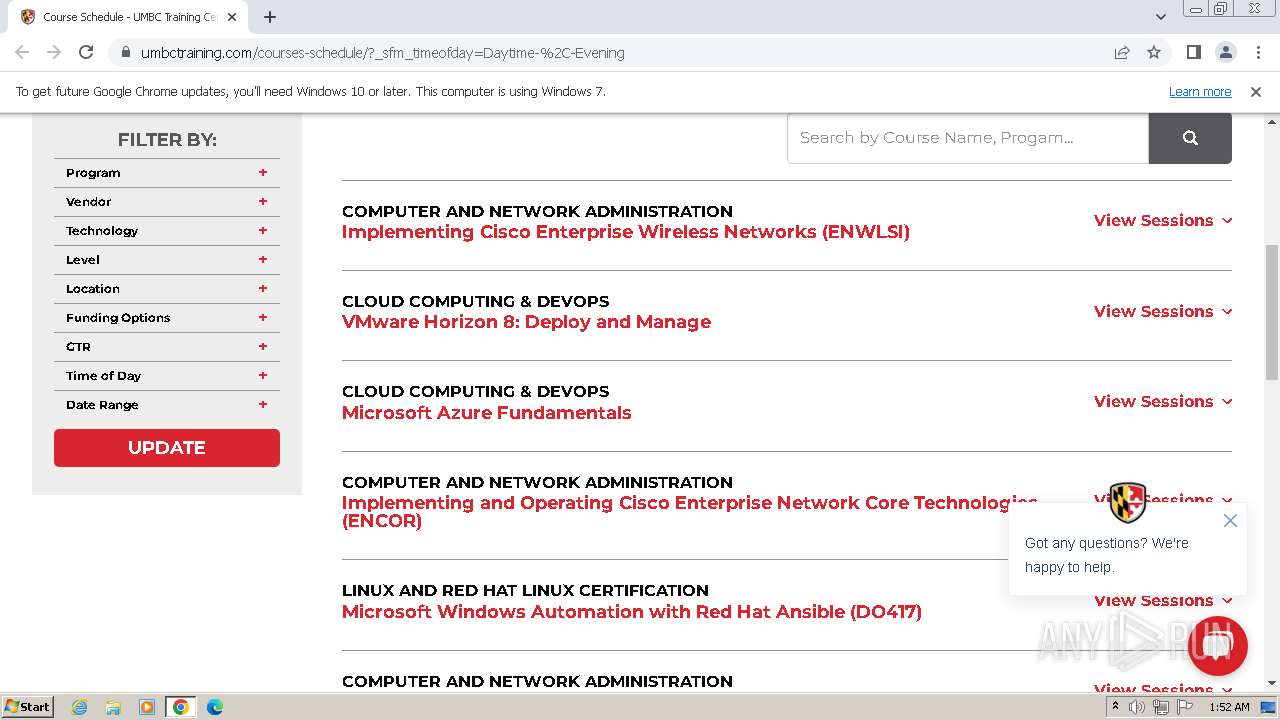Open VMware Horizon 8: Deploy and Manage course
The width and height of the screenshot is (1280, 720).
point(526,322)
